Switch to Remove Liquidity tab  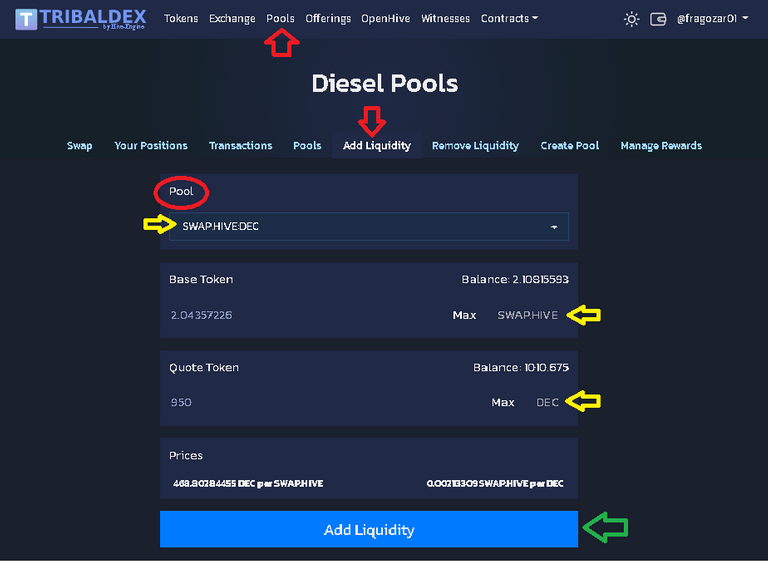point(475,146)
